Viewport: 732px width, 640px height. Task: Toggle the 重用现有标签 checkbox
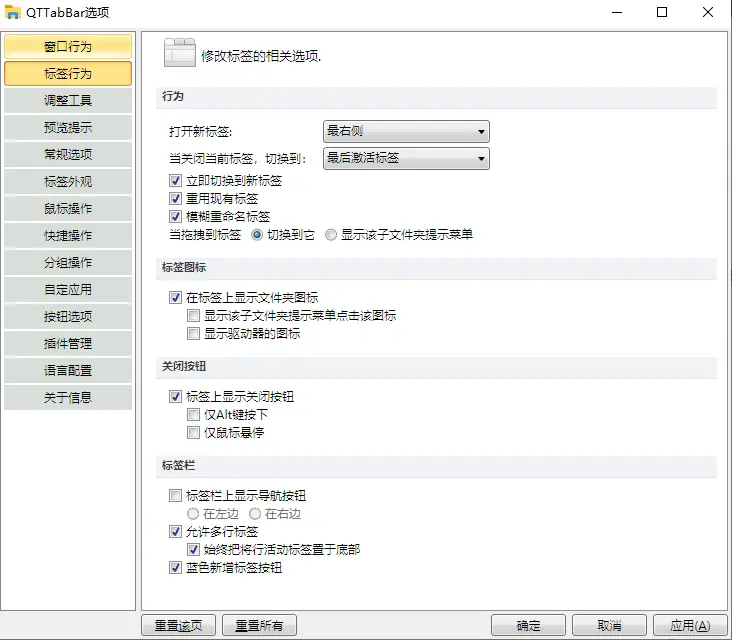click(x=176, y=198)
